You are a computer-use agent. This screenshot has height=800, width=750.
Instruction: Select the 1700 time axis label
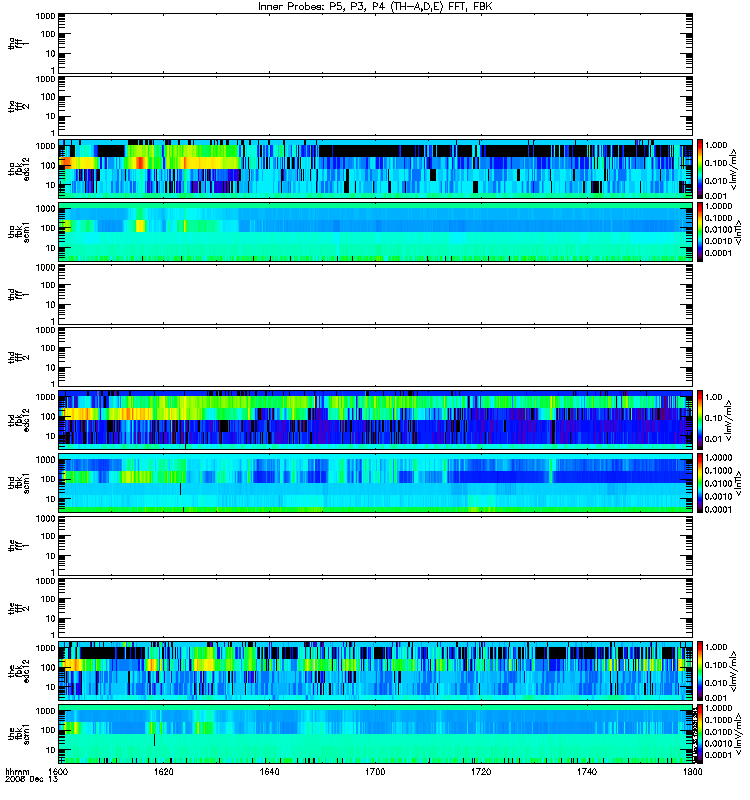pos(375,771)
